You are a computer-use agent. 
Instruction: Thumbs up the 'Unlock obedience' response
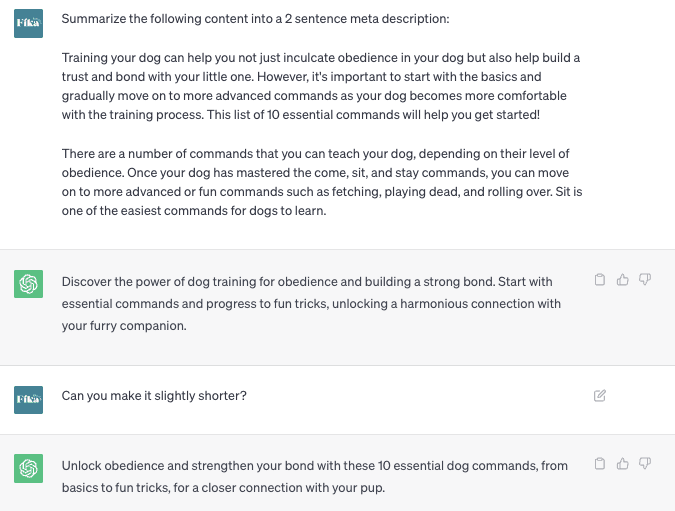(x=622, y=464)
